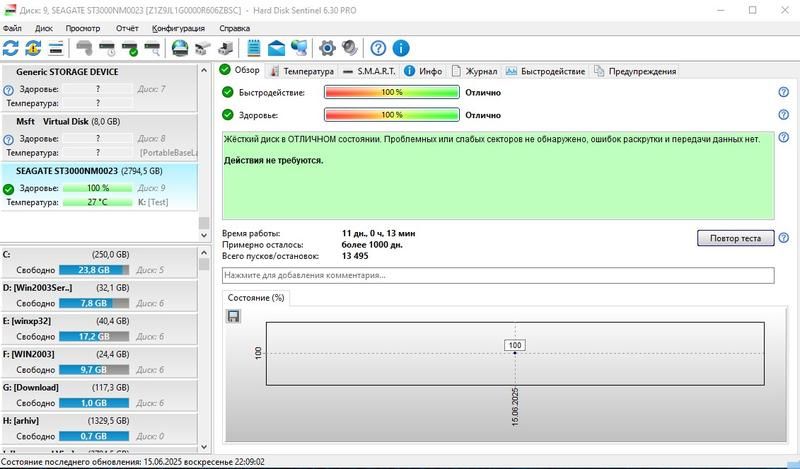Click the blue info toolbar icon
Viewport: 800px width, 469px height.
401,48
